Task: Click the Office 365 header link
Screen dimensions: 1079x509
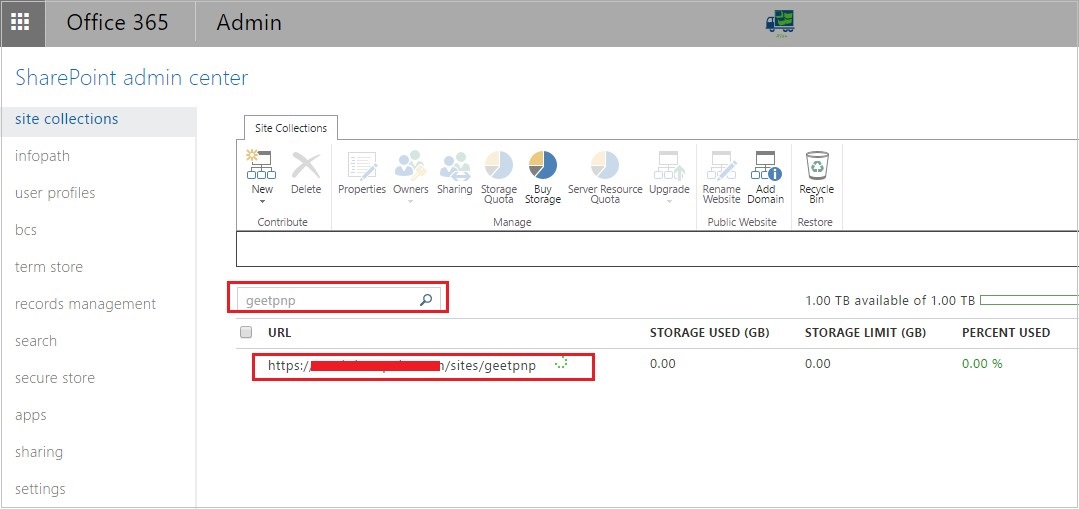Action: (x=118, y=23)
